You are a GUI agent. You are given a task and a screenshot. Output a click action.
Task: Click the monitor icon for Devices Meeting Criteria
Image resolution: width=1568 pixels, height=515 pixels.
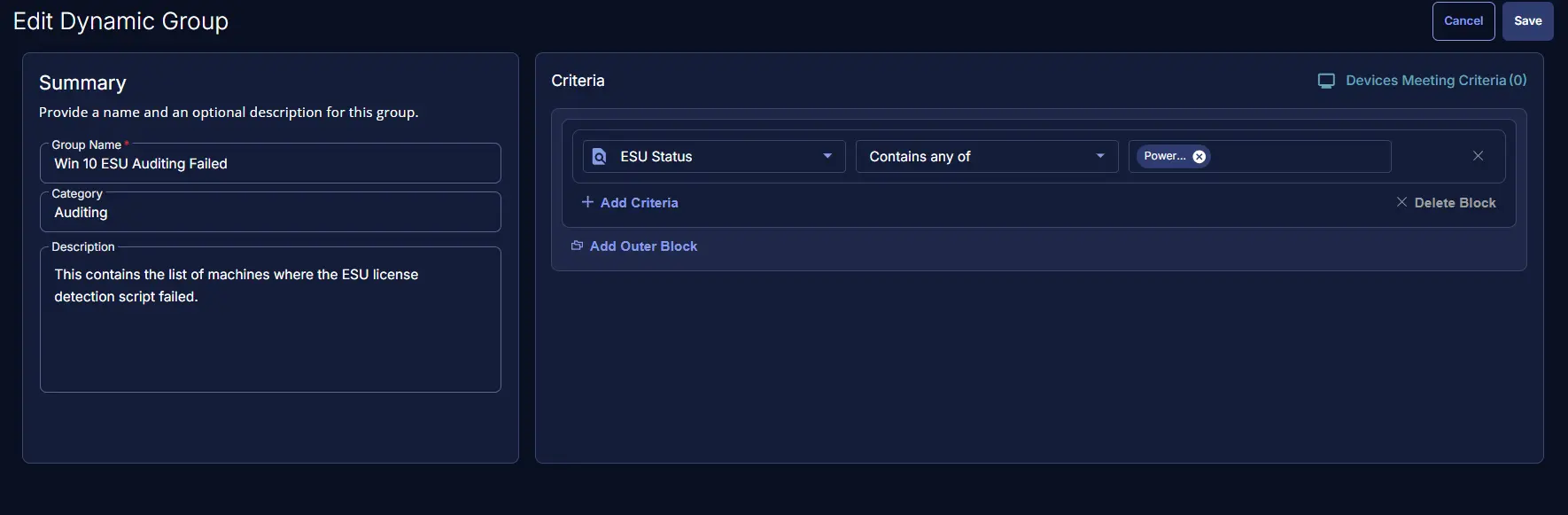pos(1326,81)
